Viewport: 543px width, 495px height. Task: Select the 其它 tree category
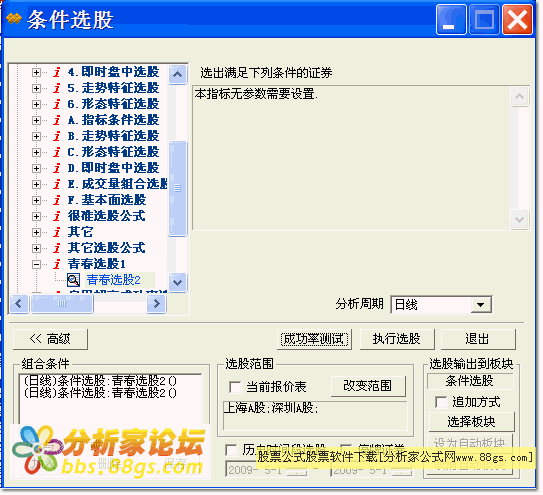coord(80,232)
